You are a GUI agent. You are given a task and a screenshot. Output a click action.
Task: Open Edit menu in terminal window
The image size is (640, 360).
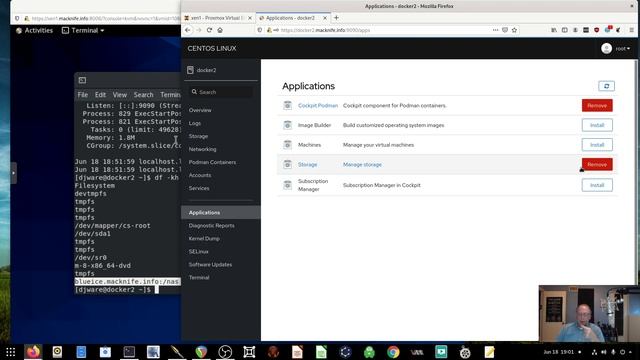(x=100, y=95)
